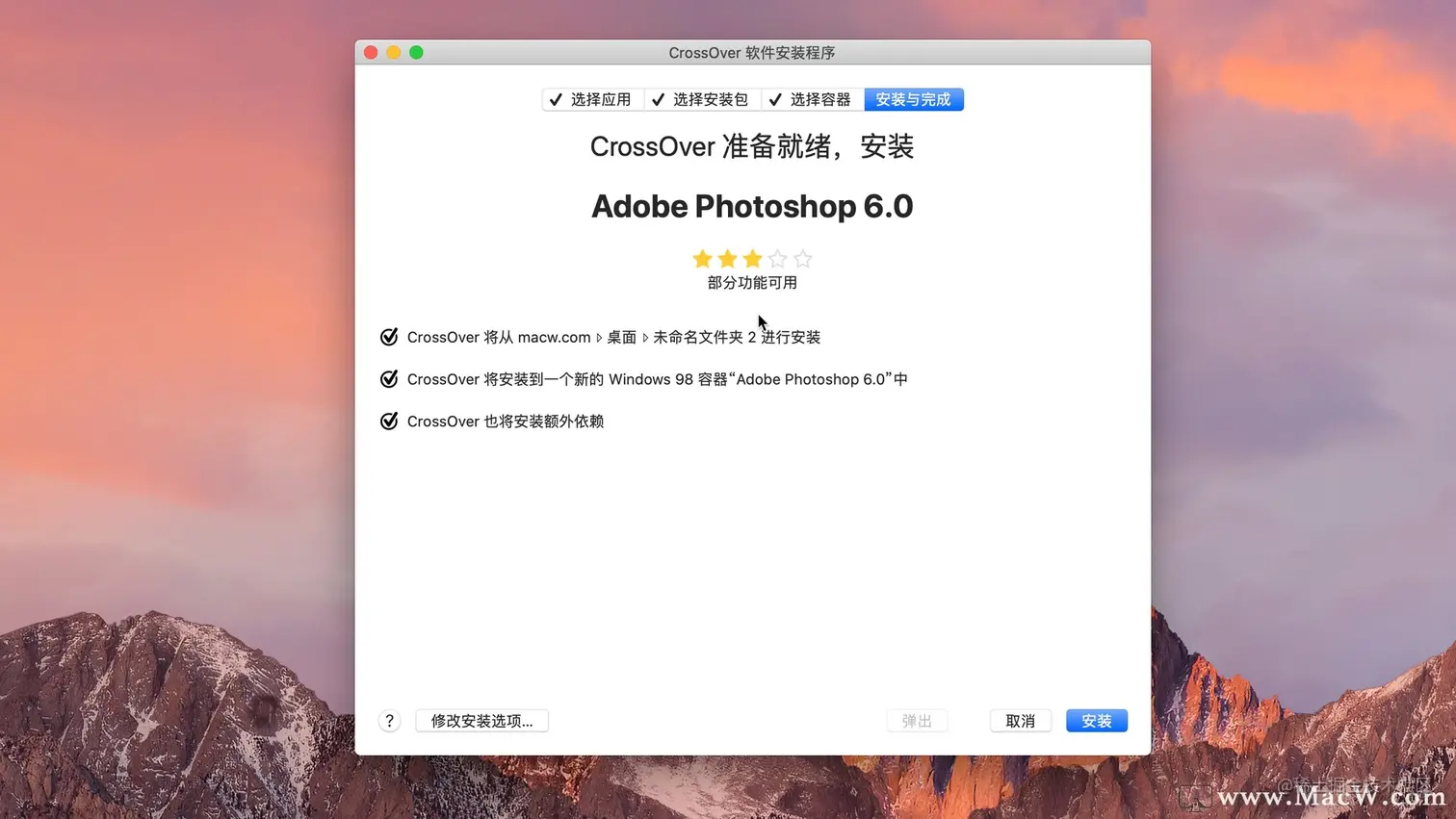Click checkmark icon beside install source line

[389, 337]
